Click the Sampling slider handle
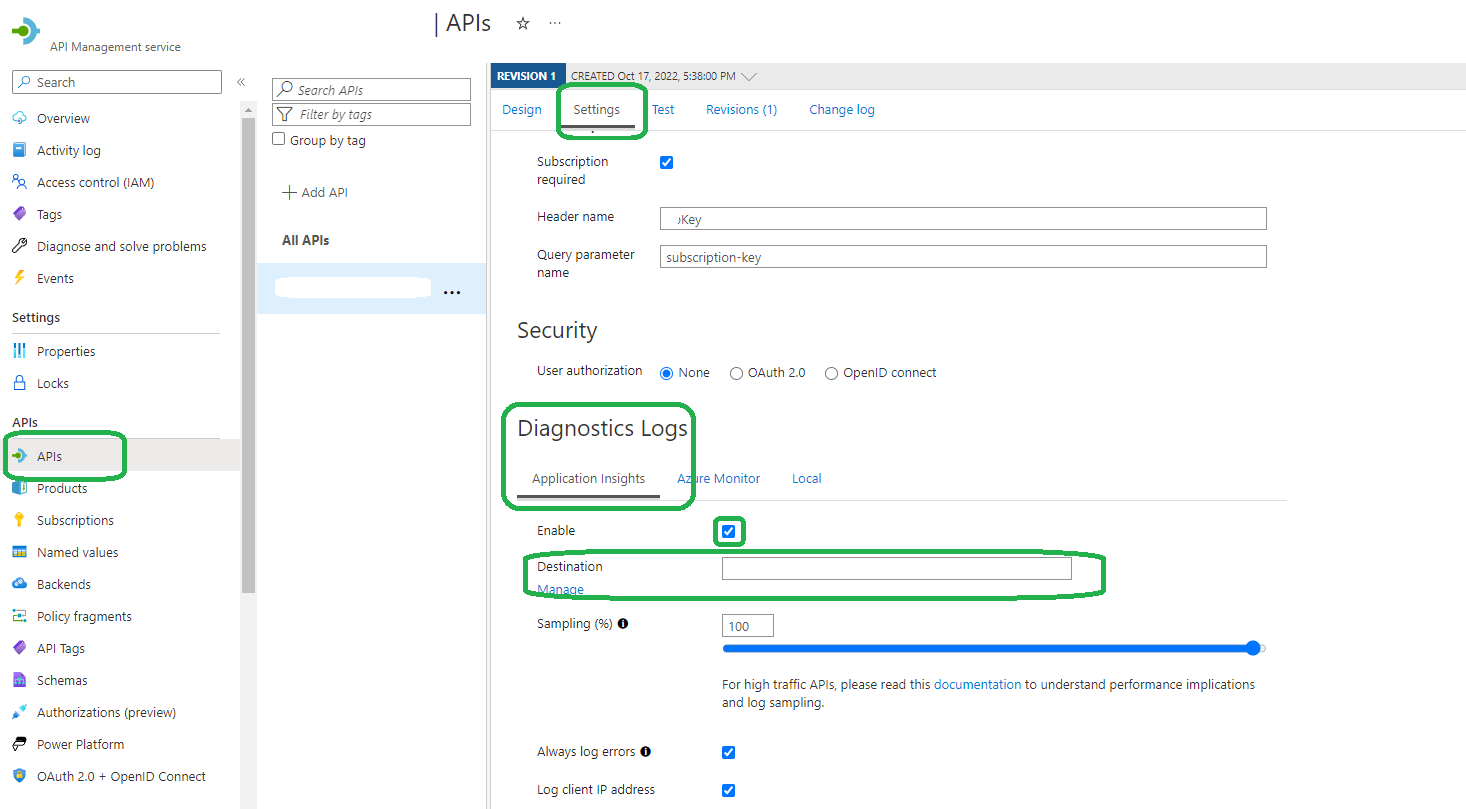 click(1253, 648)
